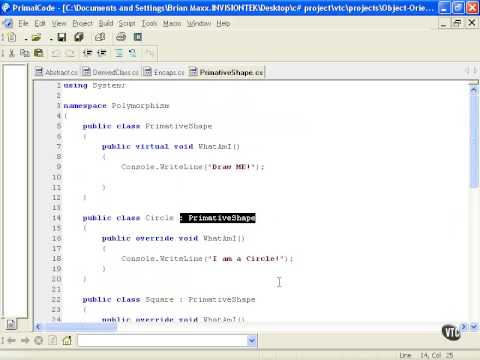Open the Window menu
Screen dimensions: 480x360
click(x=199, y=23)
